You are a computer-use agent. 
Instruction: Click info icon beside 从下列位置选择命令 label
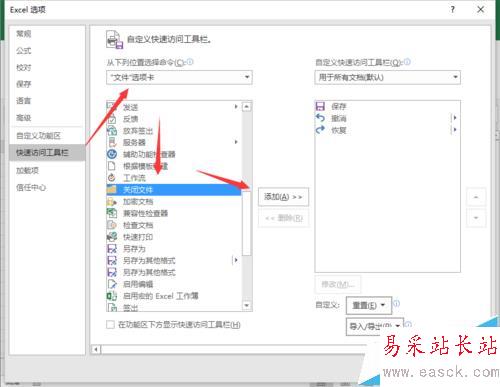point(190,62)
